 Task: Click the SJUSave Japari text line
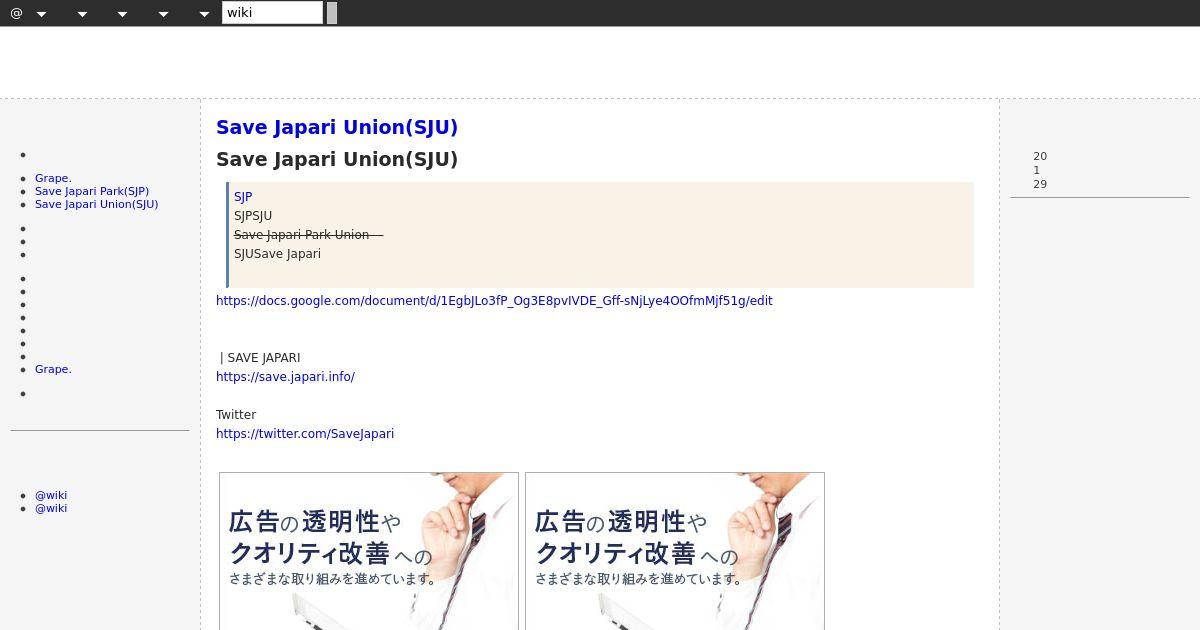coord(277,254)
